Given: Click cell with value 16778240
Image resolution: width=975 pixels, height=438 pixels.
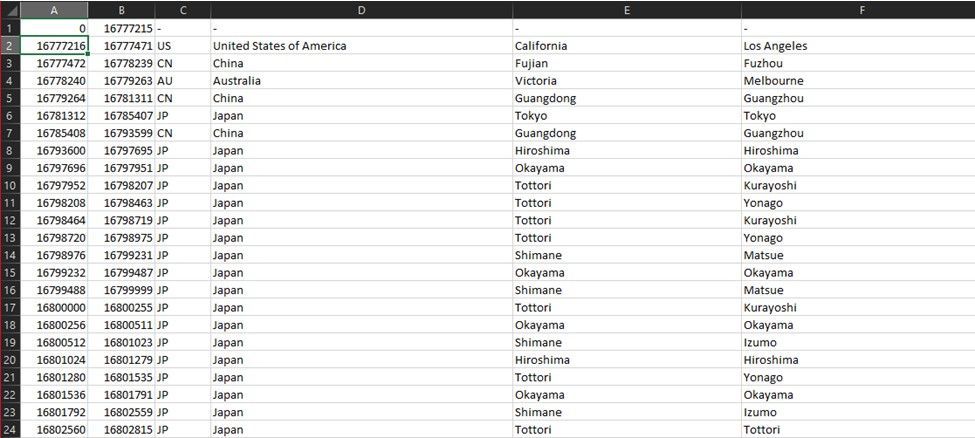Looking at the screenshot, I should (x=54, y=80).
